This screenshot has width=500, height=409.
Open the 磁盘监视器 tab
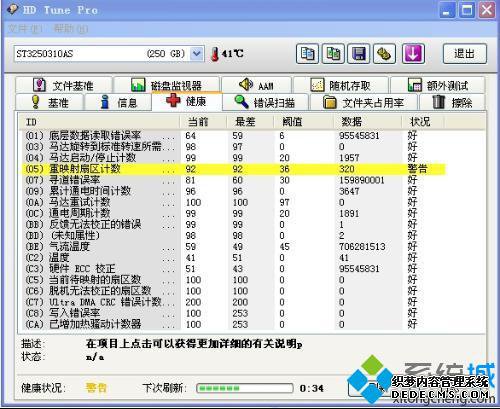click(166, 85)
